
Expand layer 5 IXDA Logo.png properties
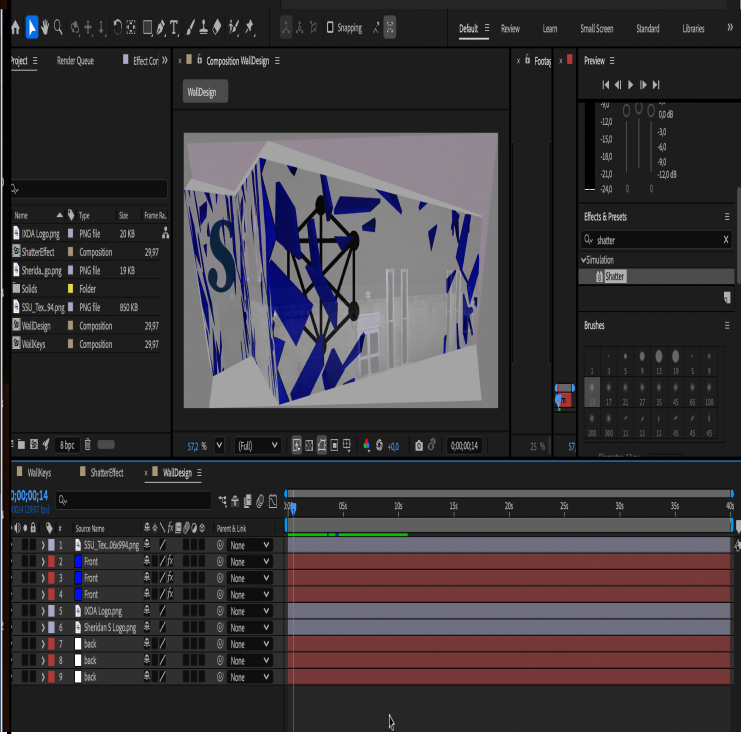point(43,611)
